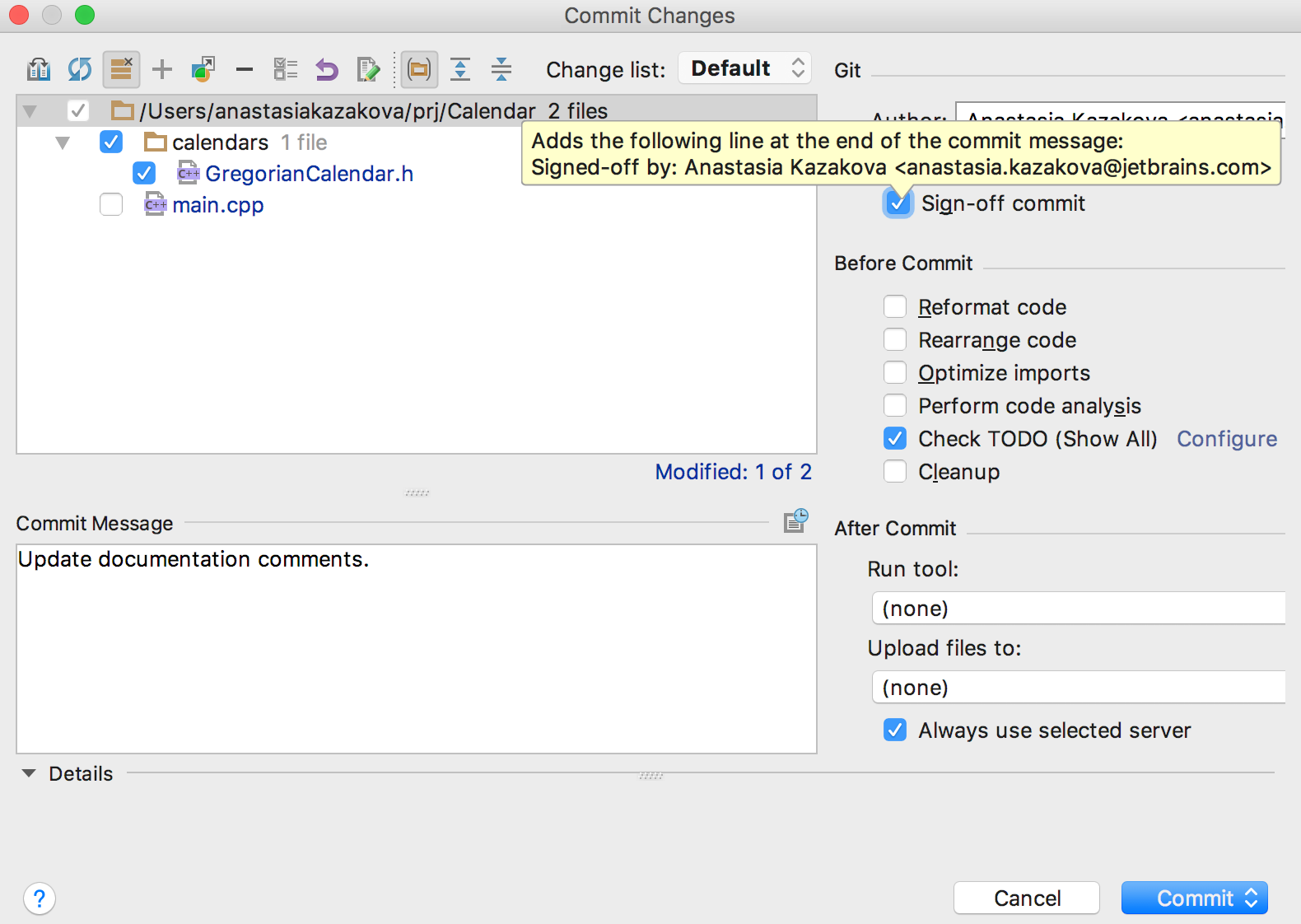Click the remove changelist icon
The height and width of the screenshot is (924, 1301).
tap(121, 69)
